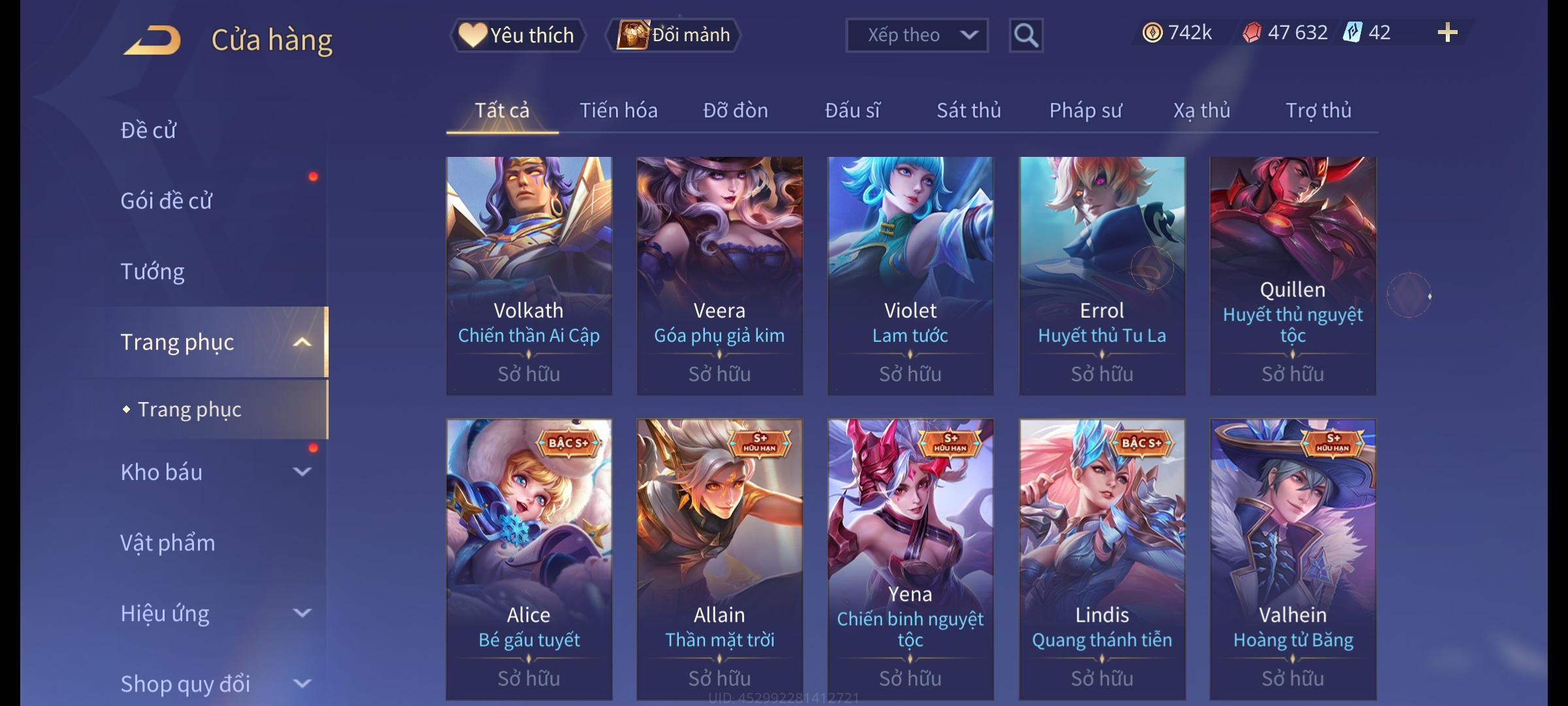Tap the plus icon to add currency
The height and width of the screenshot is (706, 1568).
click(x=1448, y=33)
